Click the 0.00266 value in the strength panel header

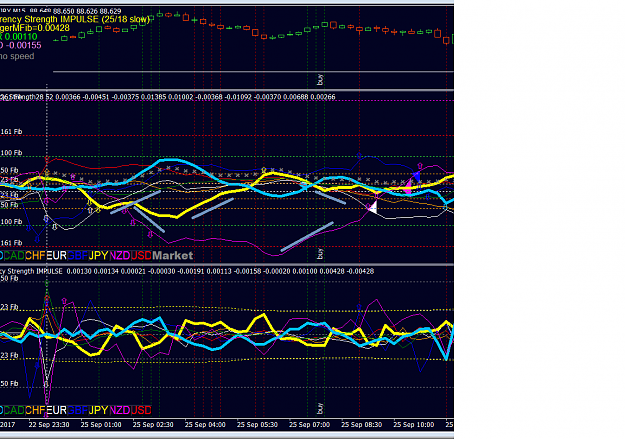point(323,97)
